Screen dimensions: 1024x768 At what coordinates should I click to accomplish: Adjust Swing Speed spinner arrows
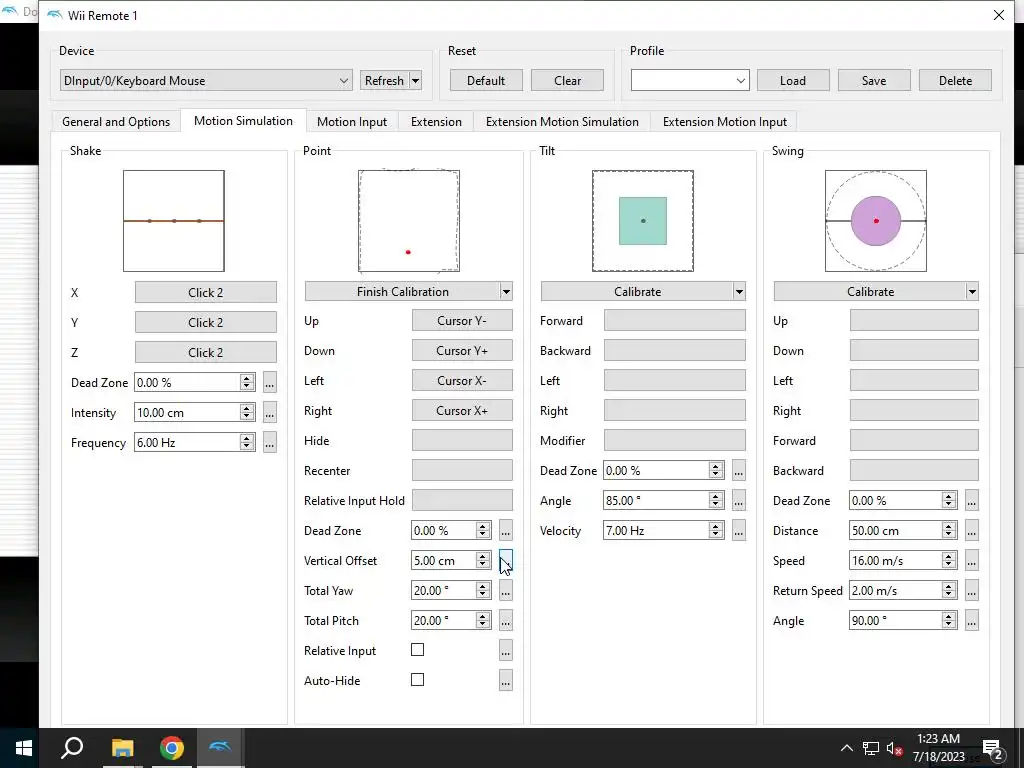tap(949, 561)
